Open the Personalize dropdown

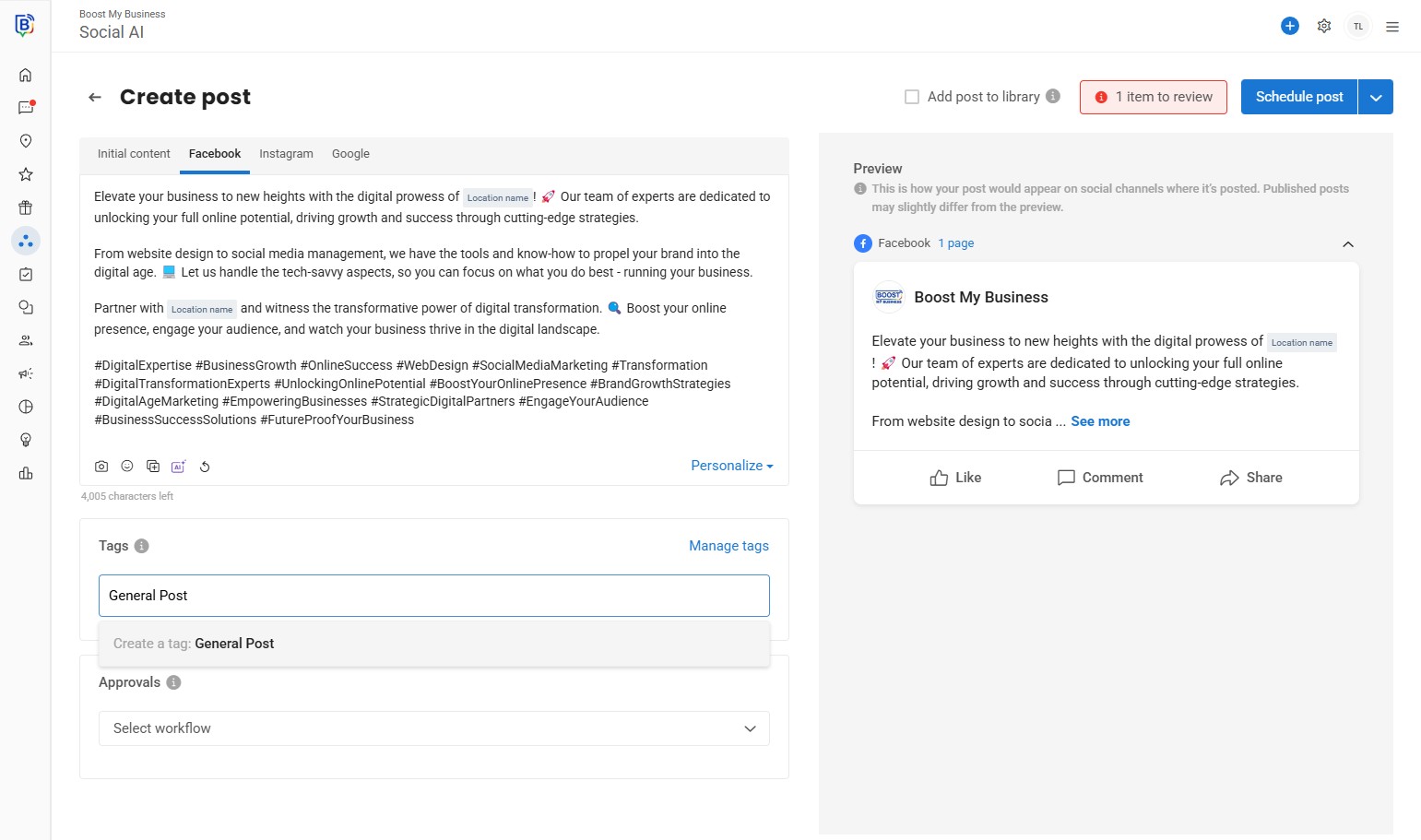pyautogui.click(x=731, y=466)
